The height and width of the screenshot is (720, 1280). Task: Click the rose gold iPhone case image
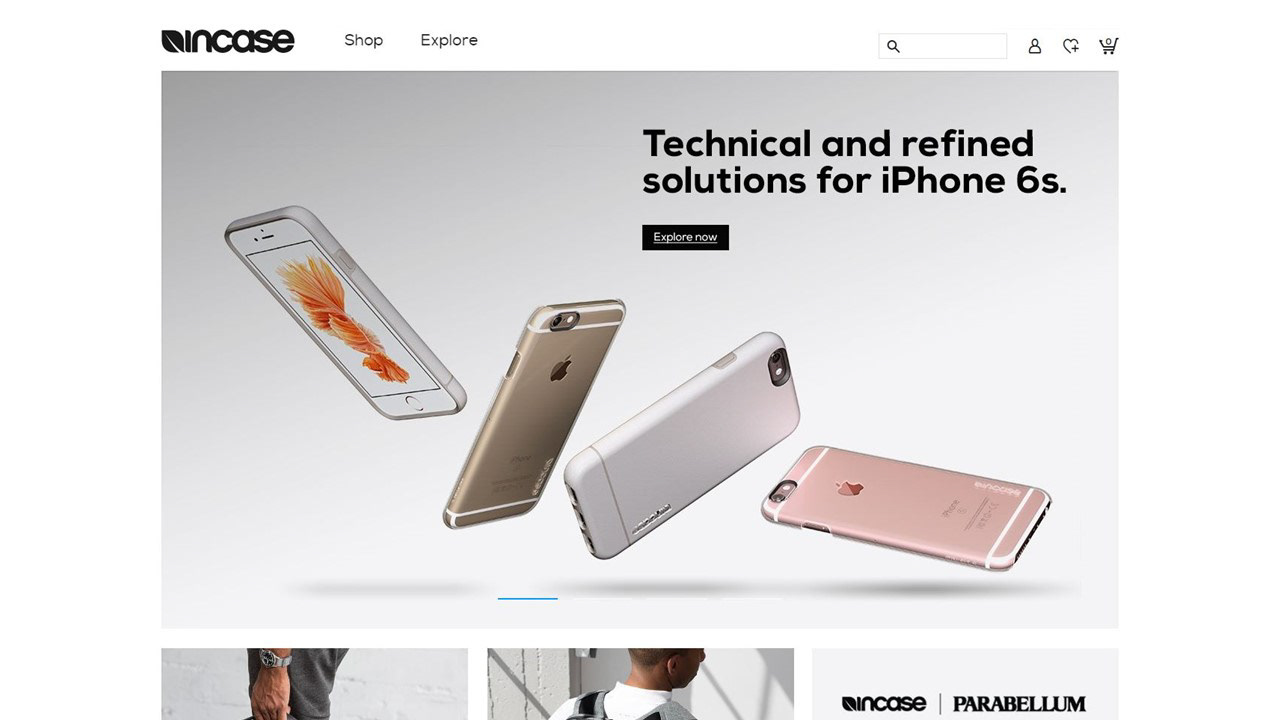point(905,507)
